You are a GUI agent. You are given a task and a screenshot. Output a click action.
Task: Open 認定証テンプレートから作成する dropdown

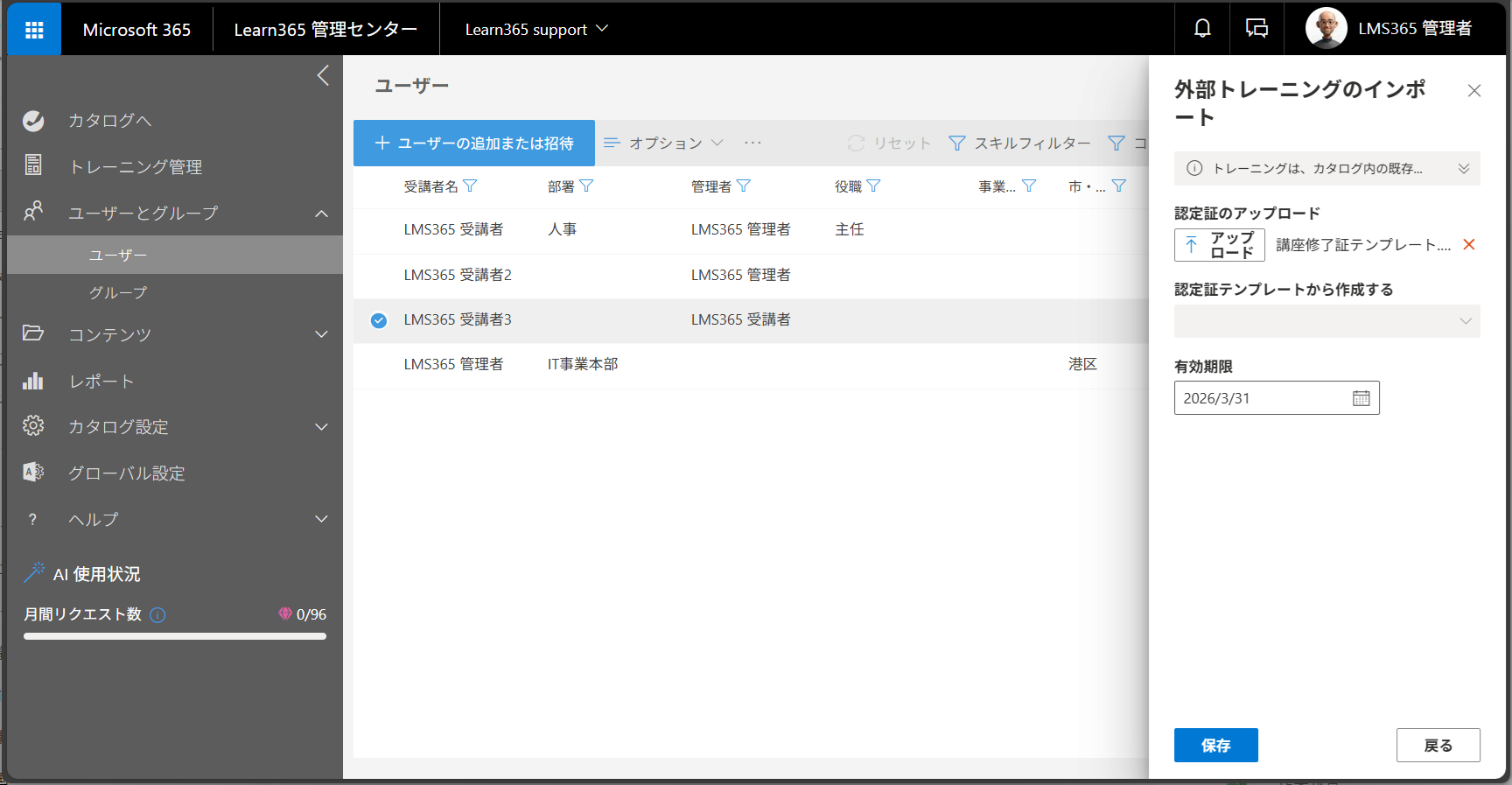(1326, 321)
